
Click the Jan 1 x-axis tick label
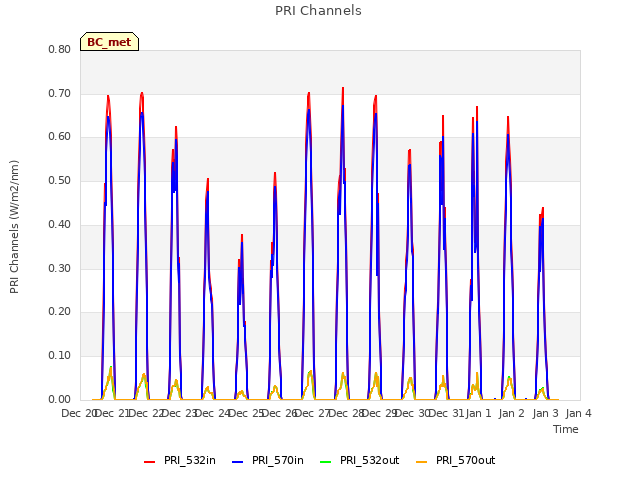coord(478,413)
